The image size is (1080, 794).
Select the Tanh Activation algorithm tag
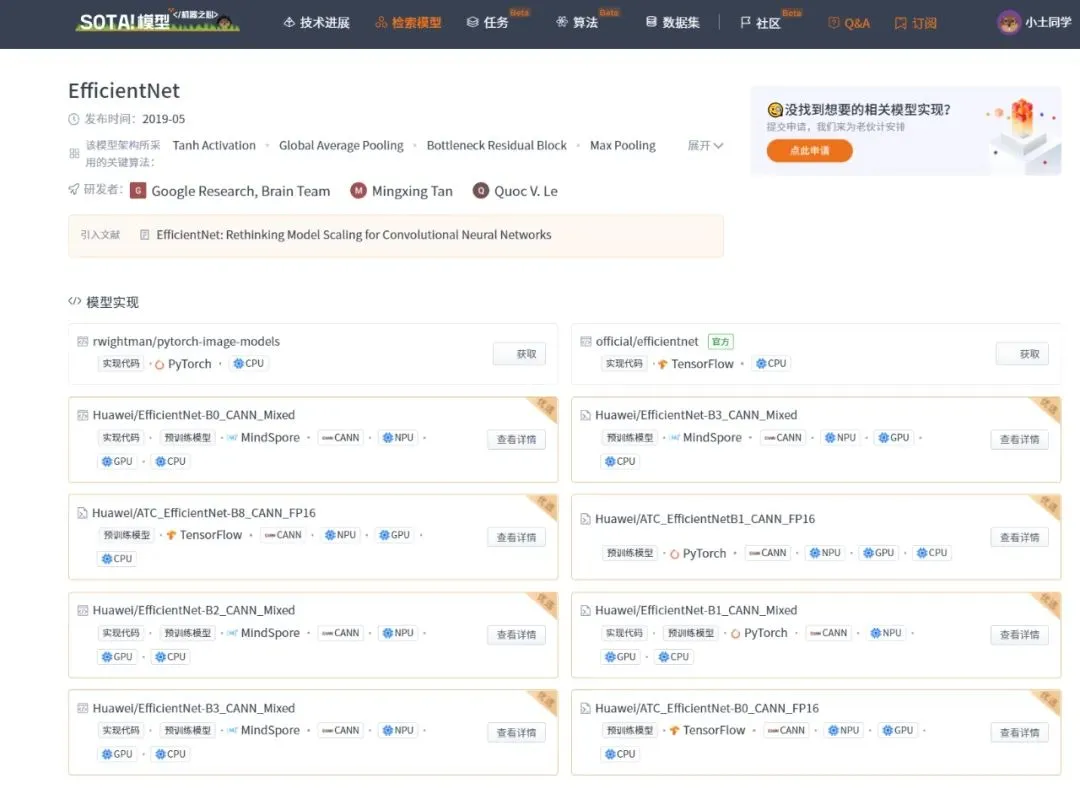point(214,145)
